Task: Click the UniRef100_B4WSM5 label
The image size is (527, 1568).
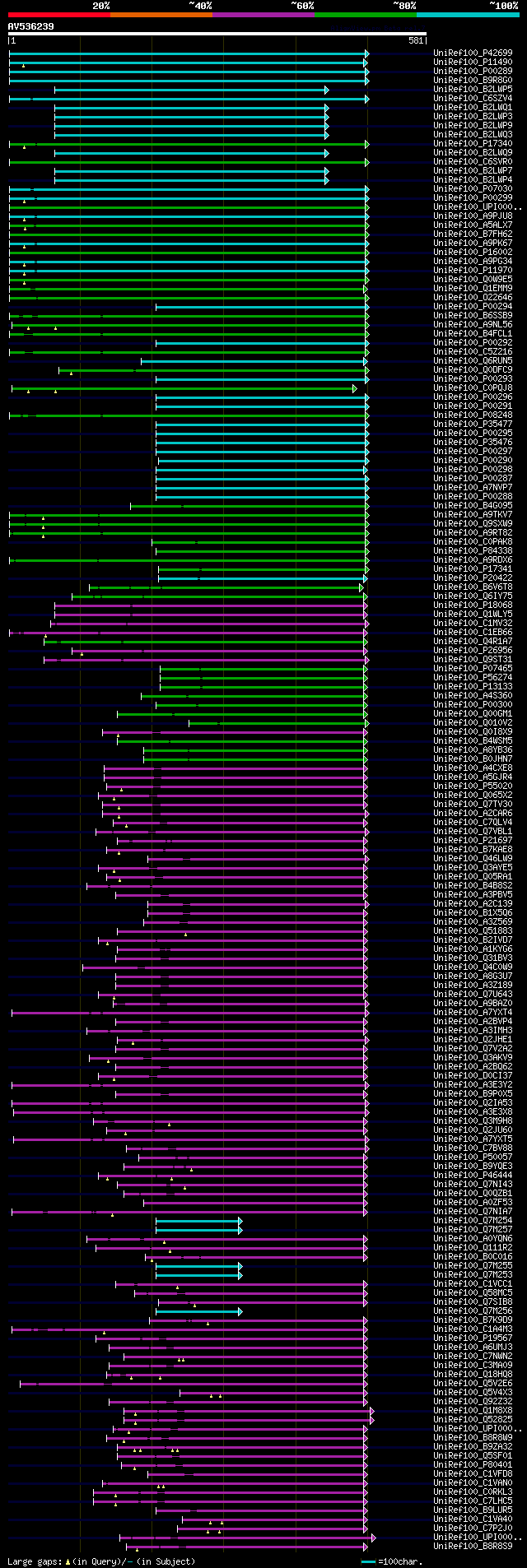Action: point(473,741)
